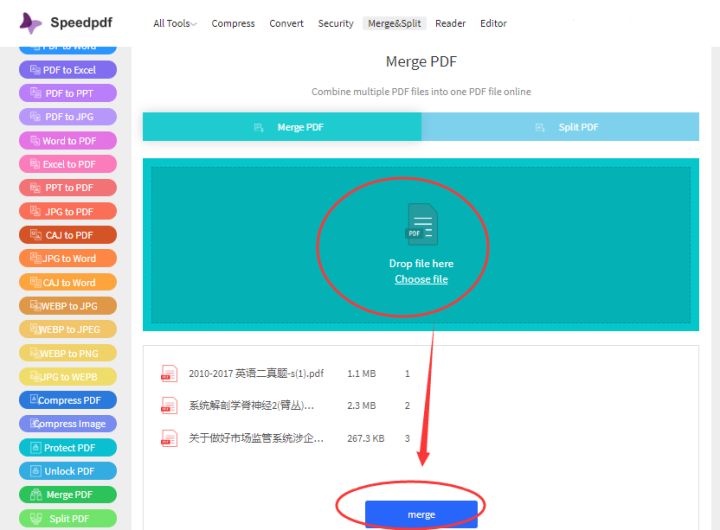Select WEBP to JPEG sidebar button
Viewport: 720px width, 530px height.
click(68, 329)
